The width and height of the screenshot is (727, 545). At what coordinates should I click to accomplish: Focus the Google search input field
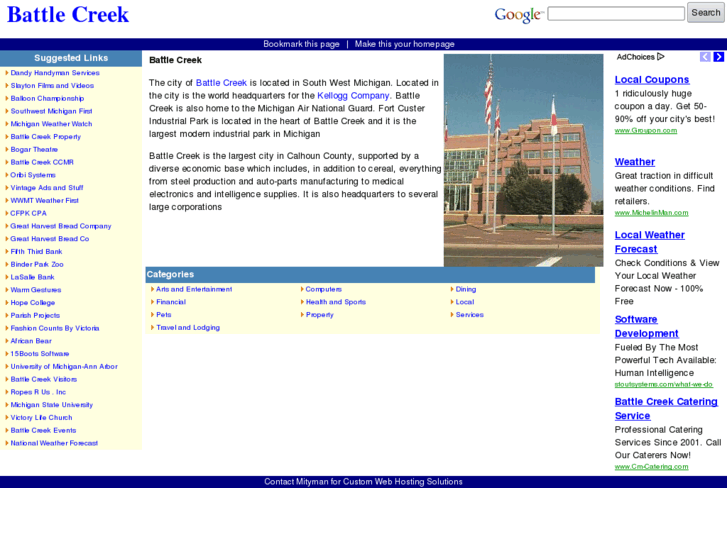click(616, 13)
